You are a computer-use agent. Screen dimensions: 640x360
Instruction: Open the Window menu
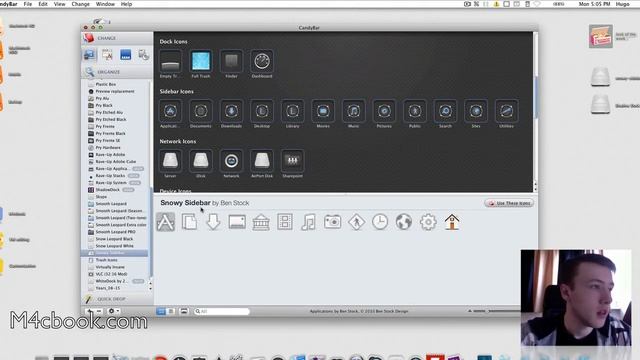[105, 4]
